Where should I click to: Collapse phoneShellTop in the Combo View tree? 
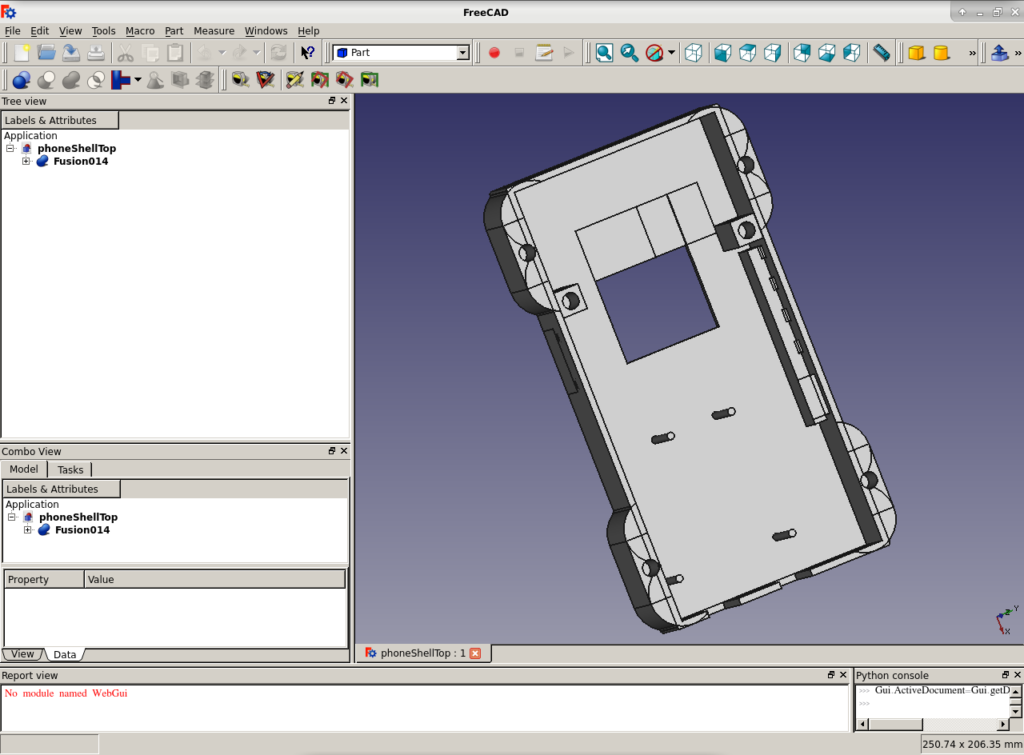(12, 517)
